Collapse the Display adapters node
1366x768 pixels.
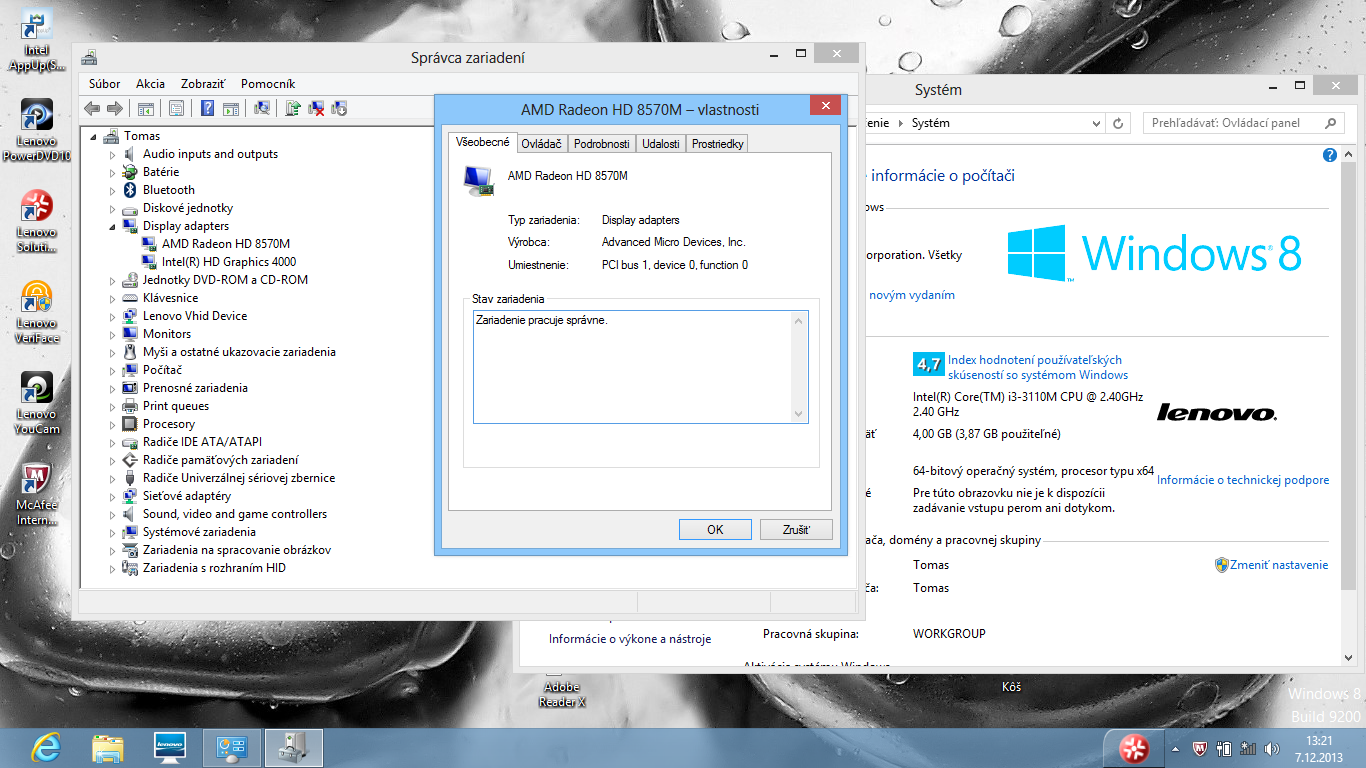click(113, 226)
